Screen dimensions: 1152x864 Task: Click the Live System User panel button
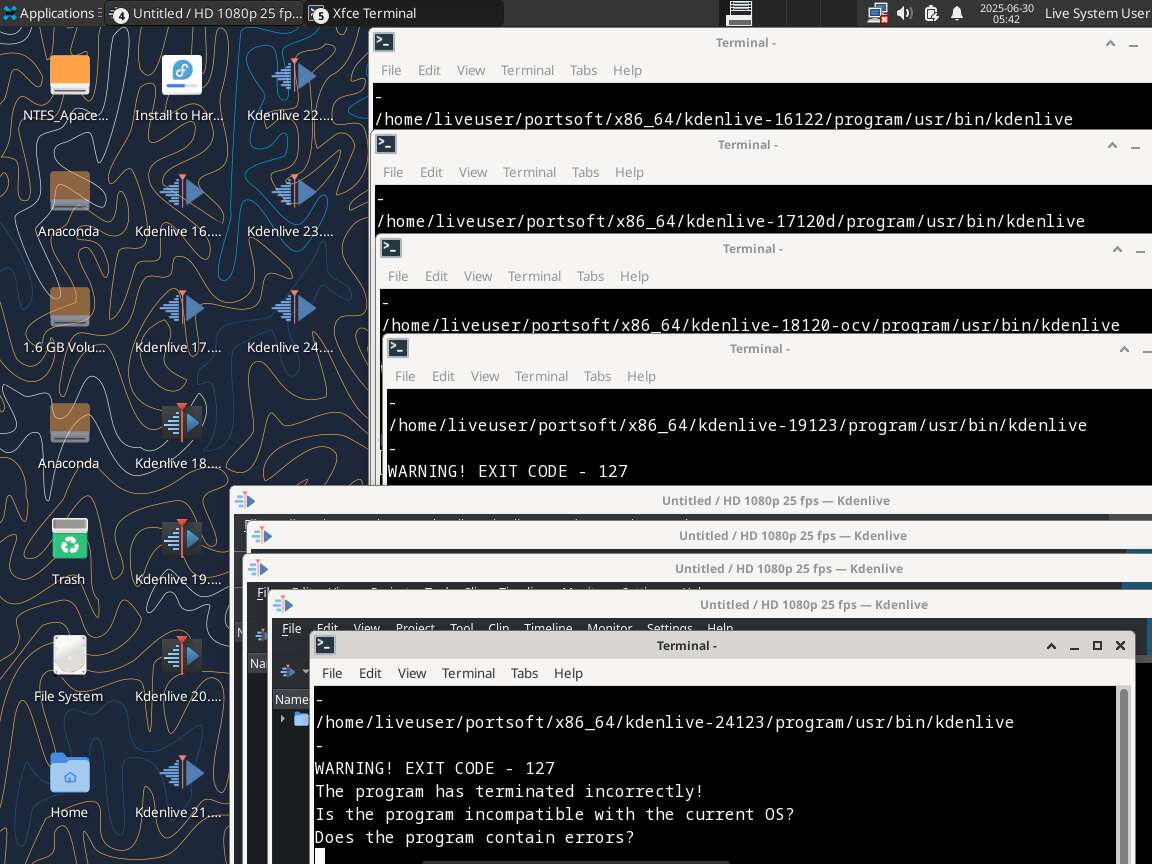click(x=1096, y=13)
